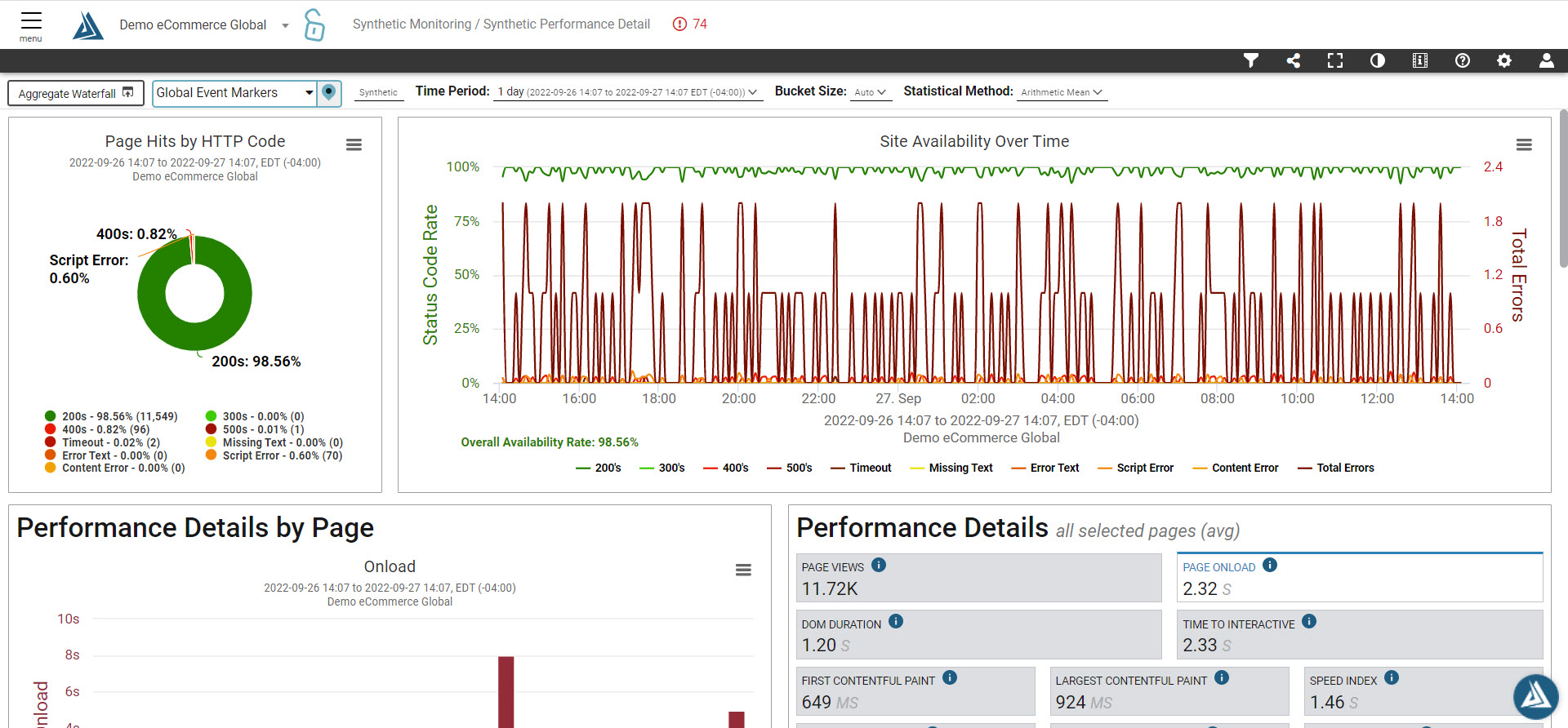Enter fullscreen mode icon

coord(1335,60)
